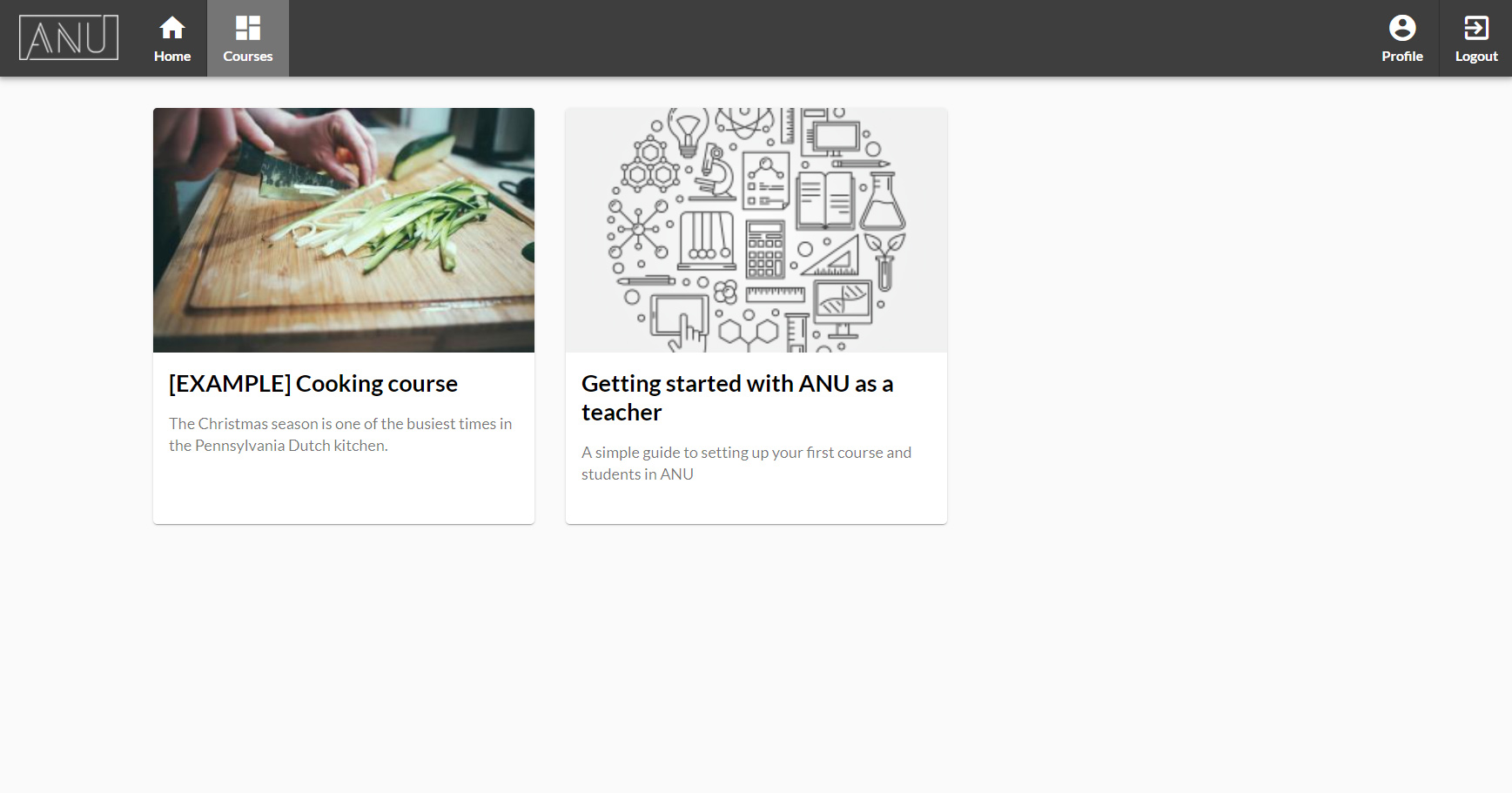Open the Courses grid icon

[248, 28]
